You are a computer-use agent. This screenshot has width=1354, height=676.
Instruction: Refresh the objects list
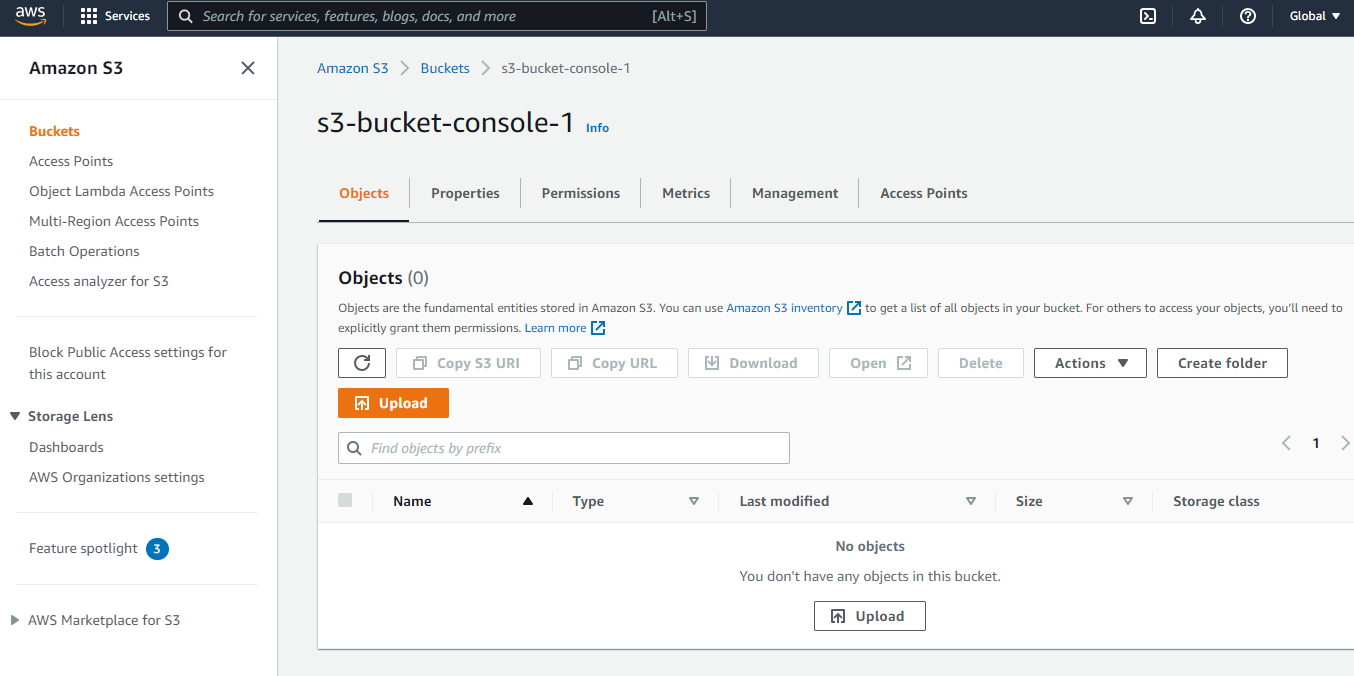(361, 362)
